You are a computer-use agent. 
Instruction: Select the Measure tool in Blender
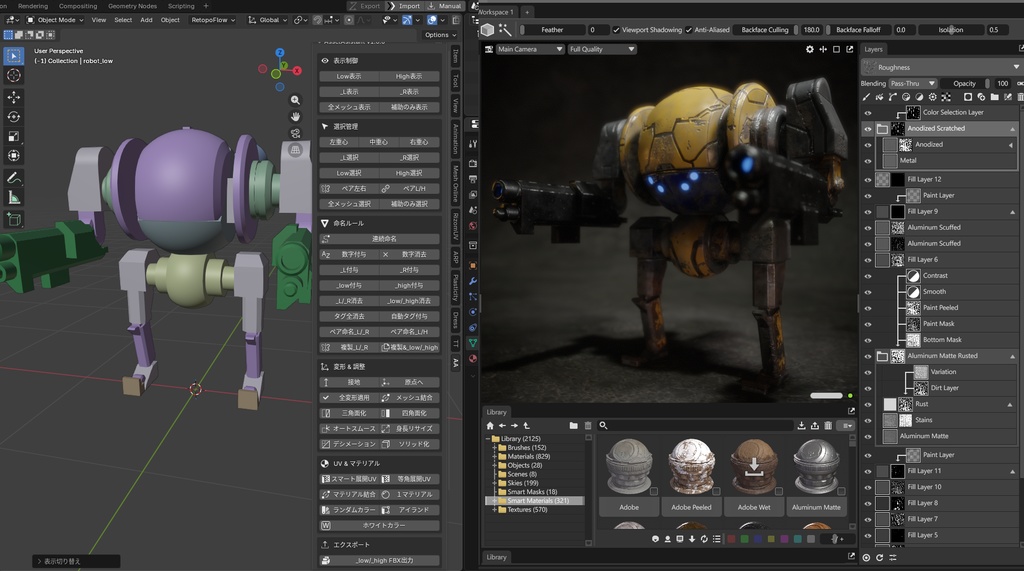[x=13, y=197]
